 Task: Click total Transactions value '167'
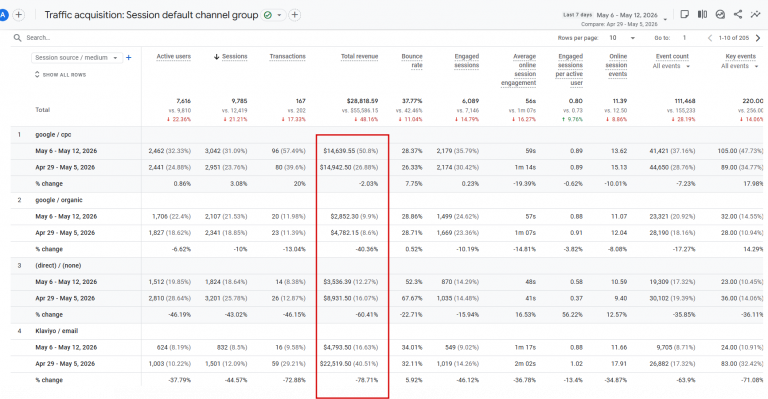301,101
